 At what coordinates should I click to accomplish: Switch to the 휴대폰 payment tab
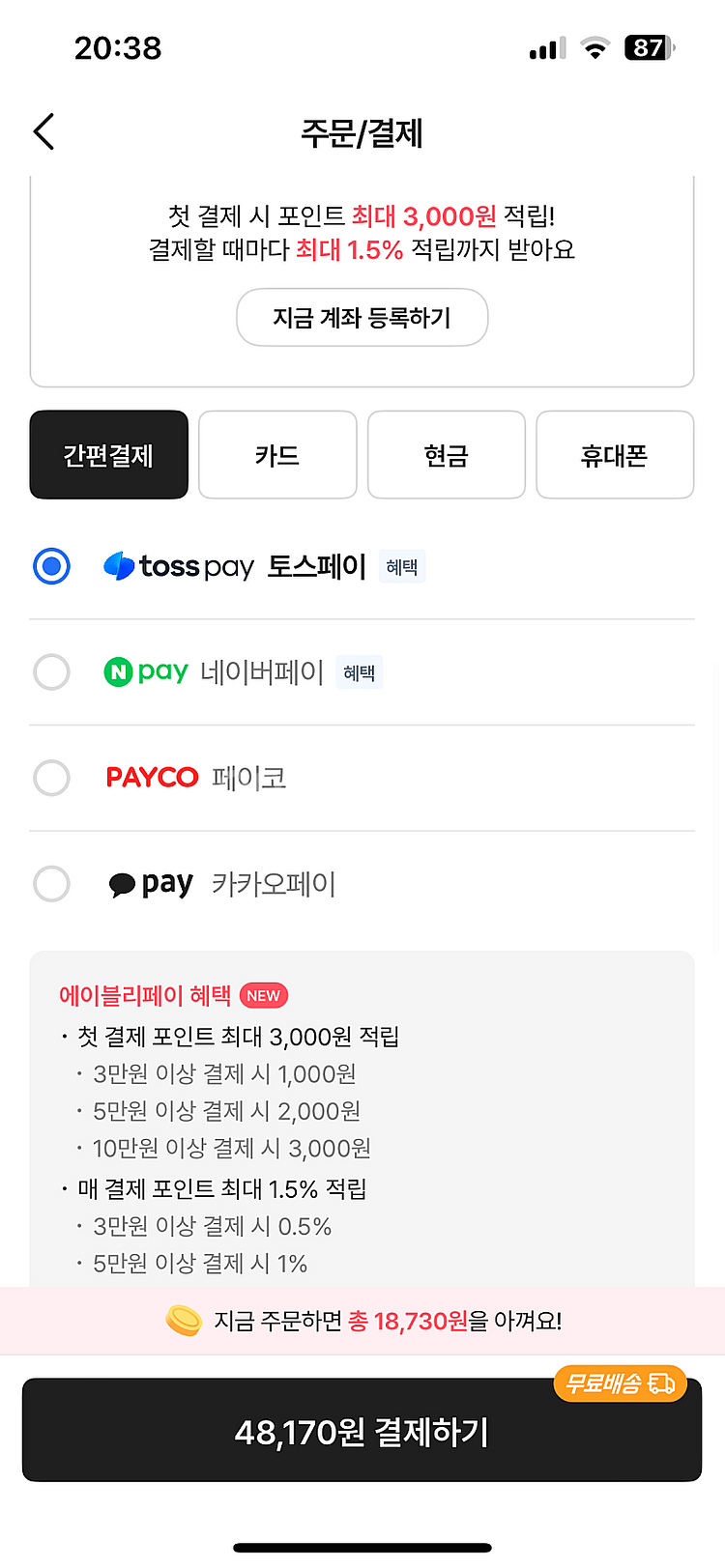pyautogui.click(x=615, y=455)
